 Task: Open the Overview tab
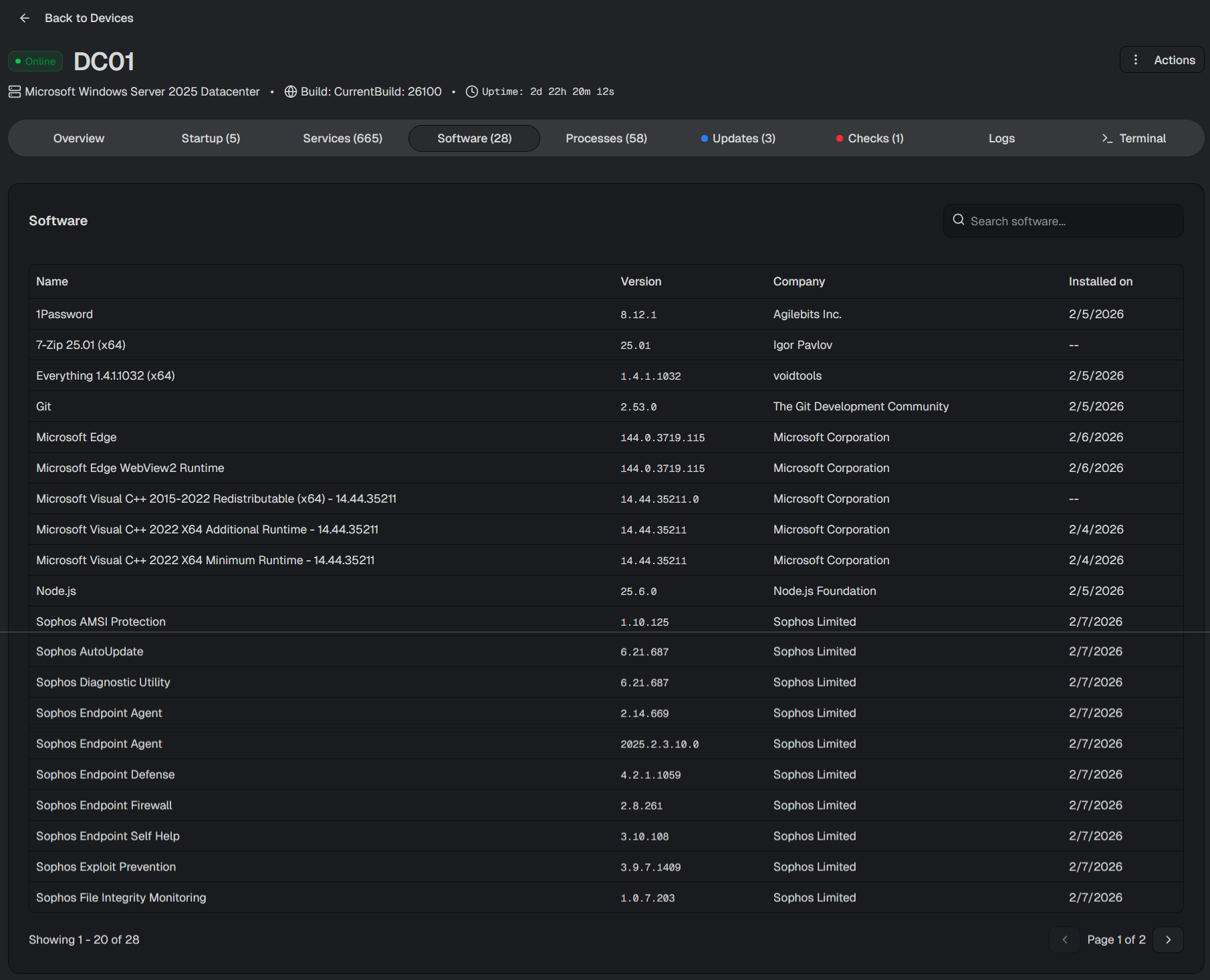click(79, 138)
